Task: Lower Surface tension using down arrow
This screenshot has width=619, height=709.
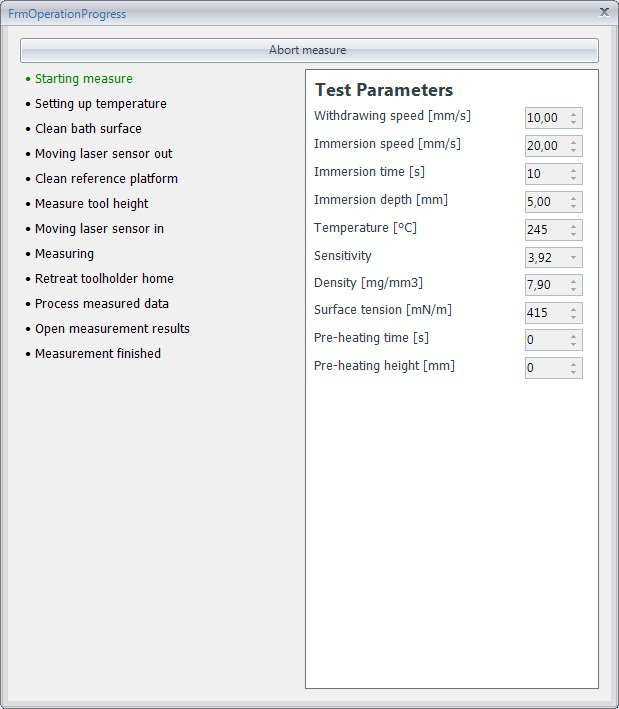Action: (573, 317)
